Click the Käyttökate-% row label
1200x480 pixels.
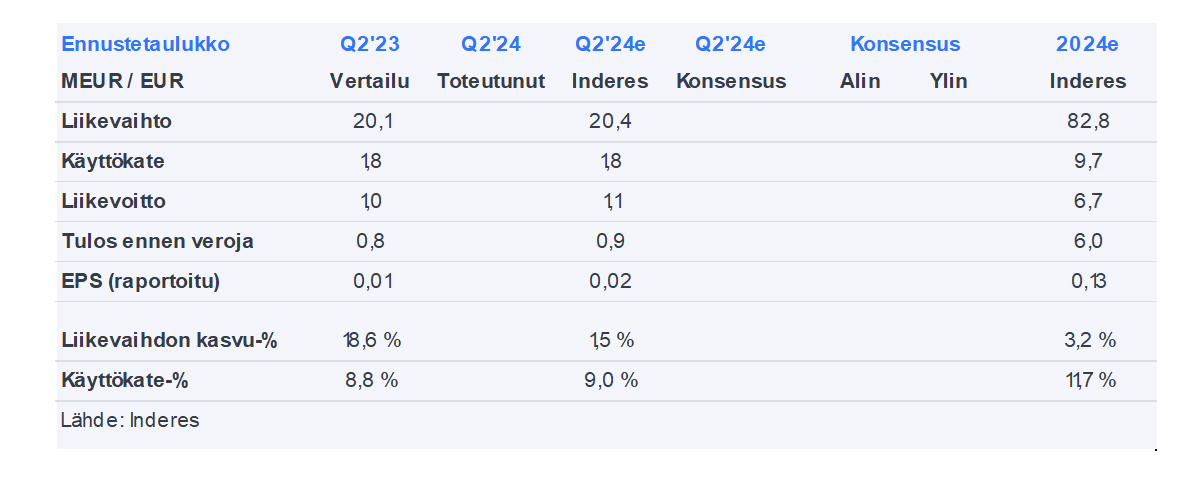[x=125, y=380]
